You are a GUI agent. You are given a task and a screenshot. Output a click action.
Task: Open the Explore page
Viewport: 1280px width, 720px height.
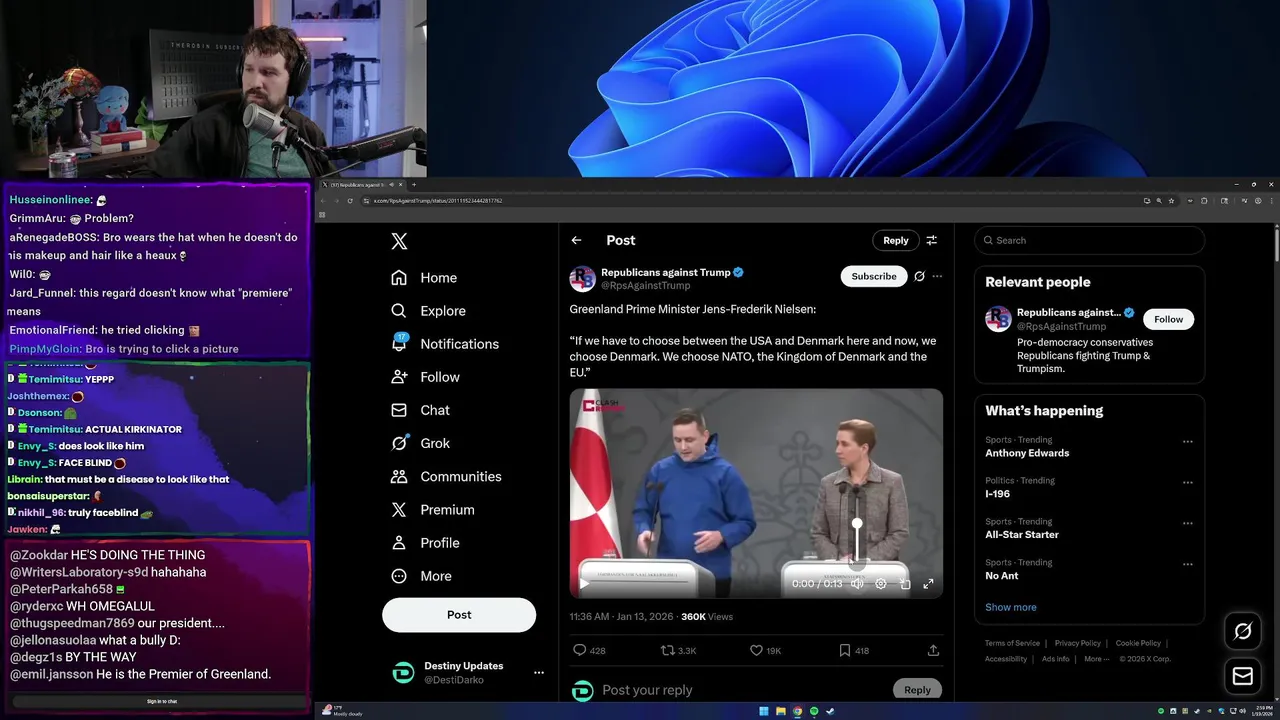(x=428, y=311)
